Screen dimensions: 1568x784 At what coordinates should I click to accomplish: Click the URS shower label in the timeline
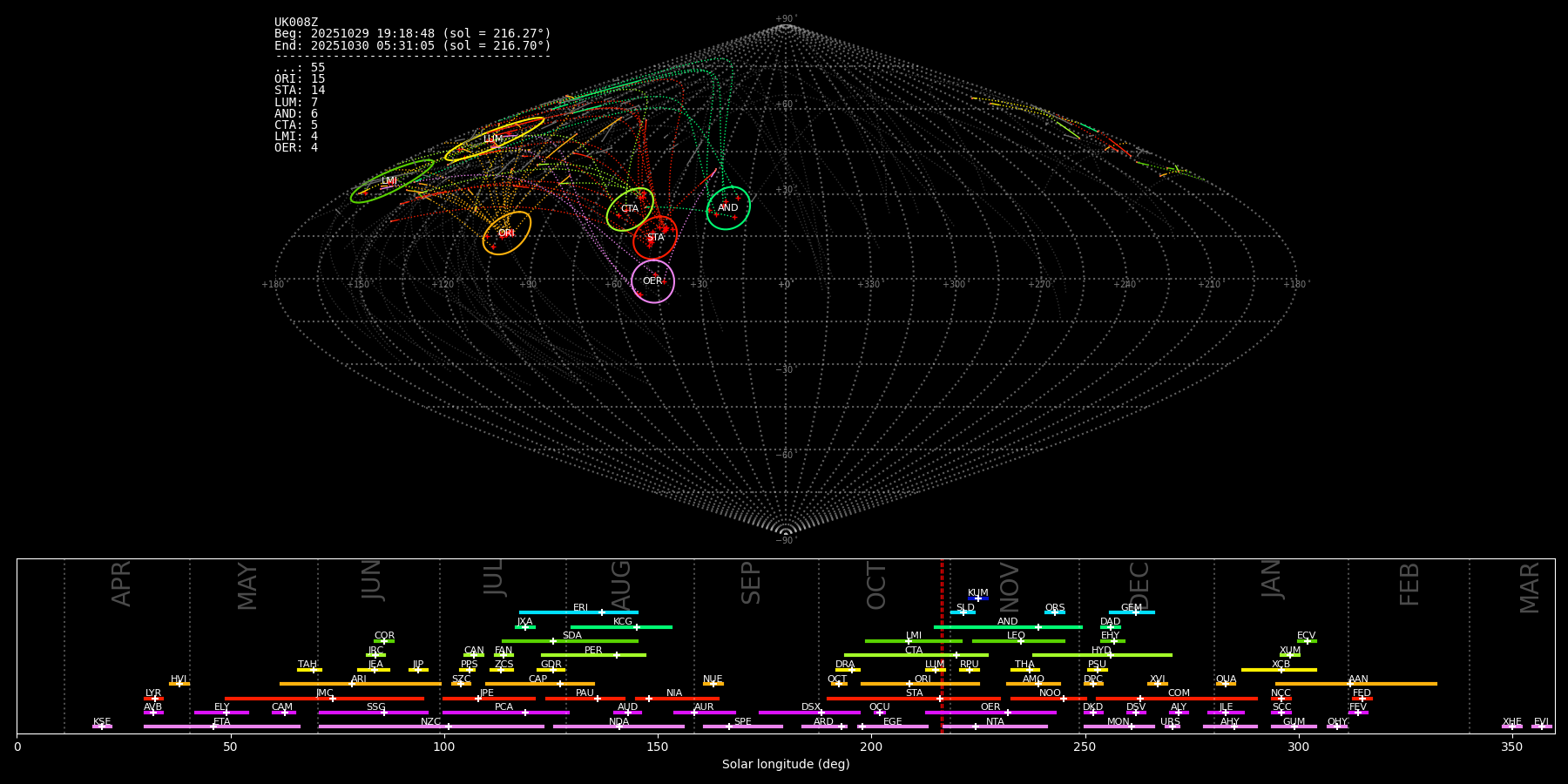(1170, 722)
